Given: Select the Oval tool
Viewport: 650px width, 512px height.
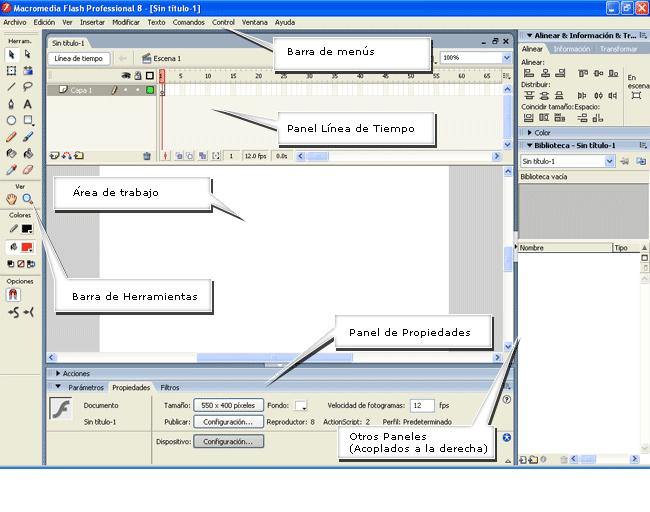Looking at the screenshot, I should point(11,120).
